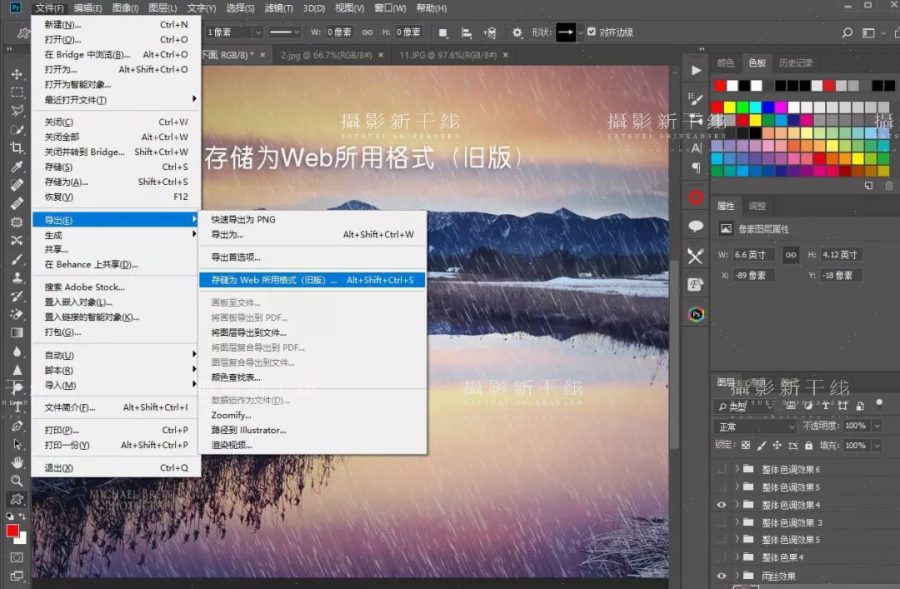Viewport: 900px width, 589px height.
Task: Open the Actions panel play icon
Action: [x=696, y=70]
